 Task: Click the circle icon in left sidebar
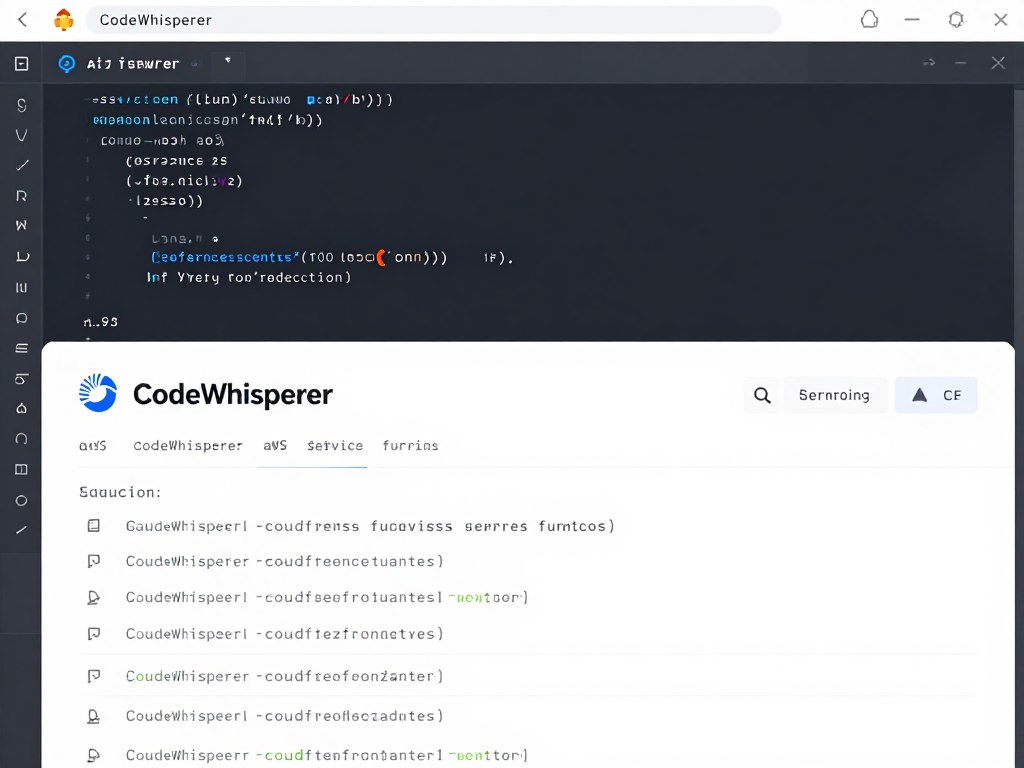click(22, 500)
